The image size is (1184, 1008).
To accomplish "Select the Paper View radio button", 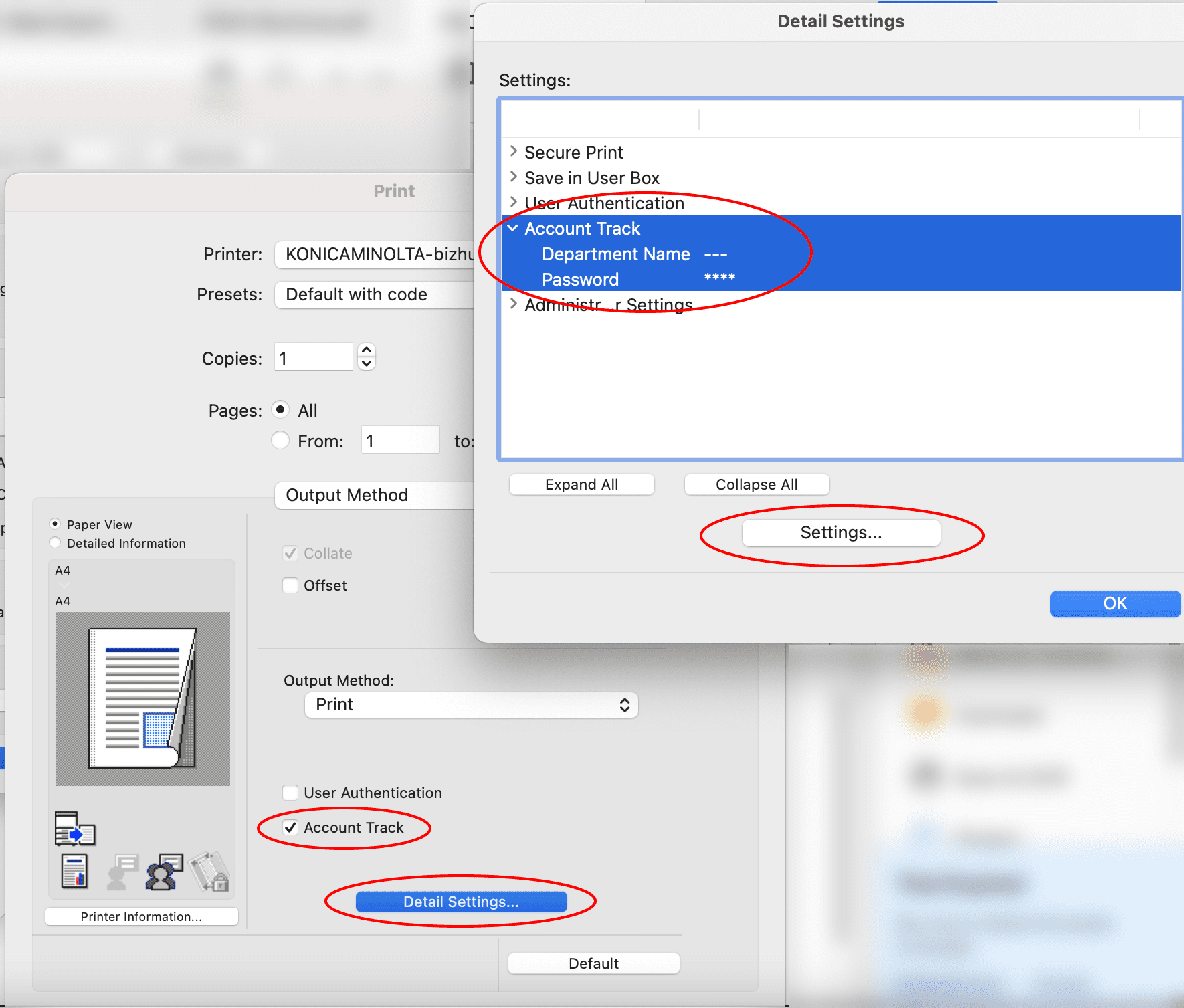I will [55, 524].
